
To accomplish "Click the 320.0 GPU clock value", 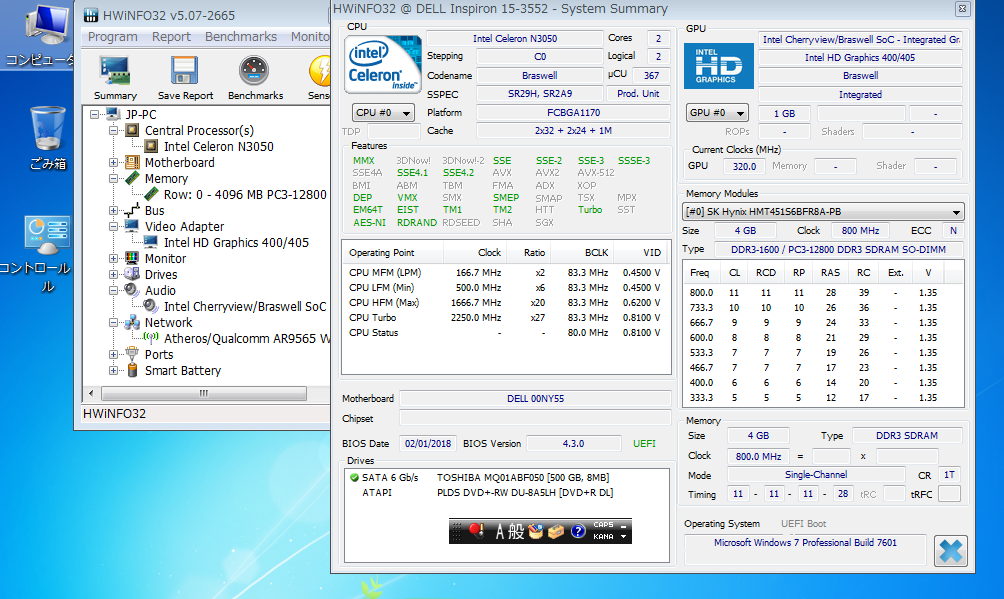I will coord(744,167).
